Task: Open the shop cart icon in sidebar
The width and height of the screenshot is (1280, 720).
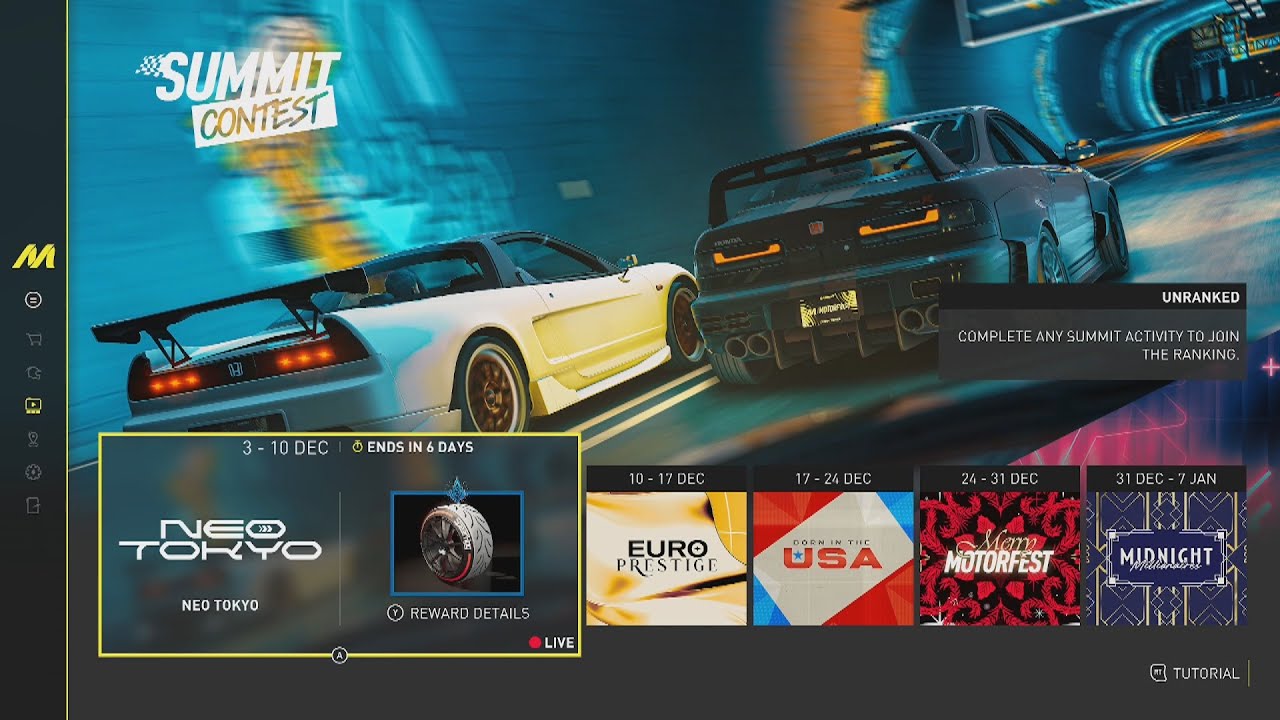Action: point(33,339)
